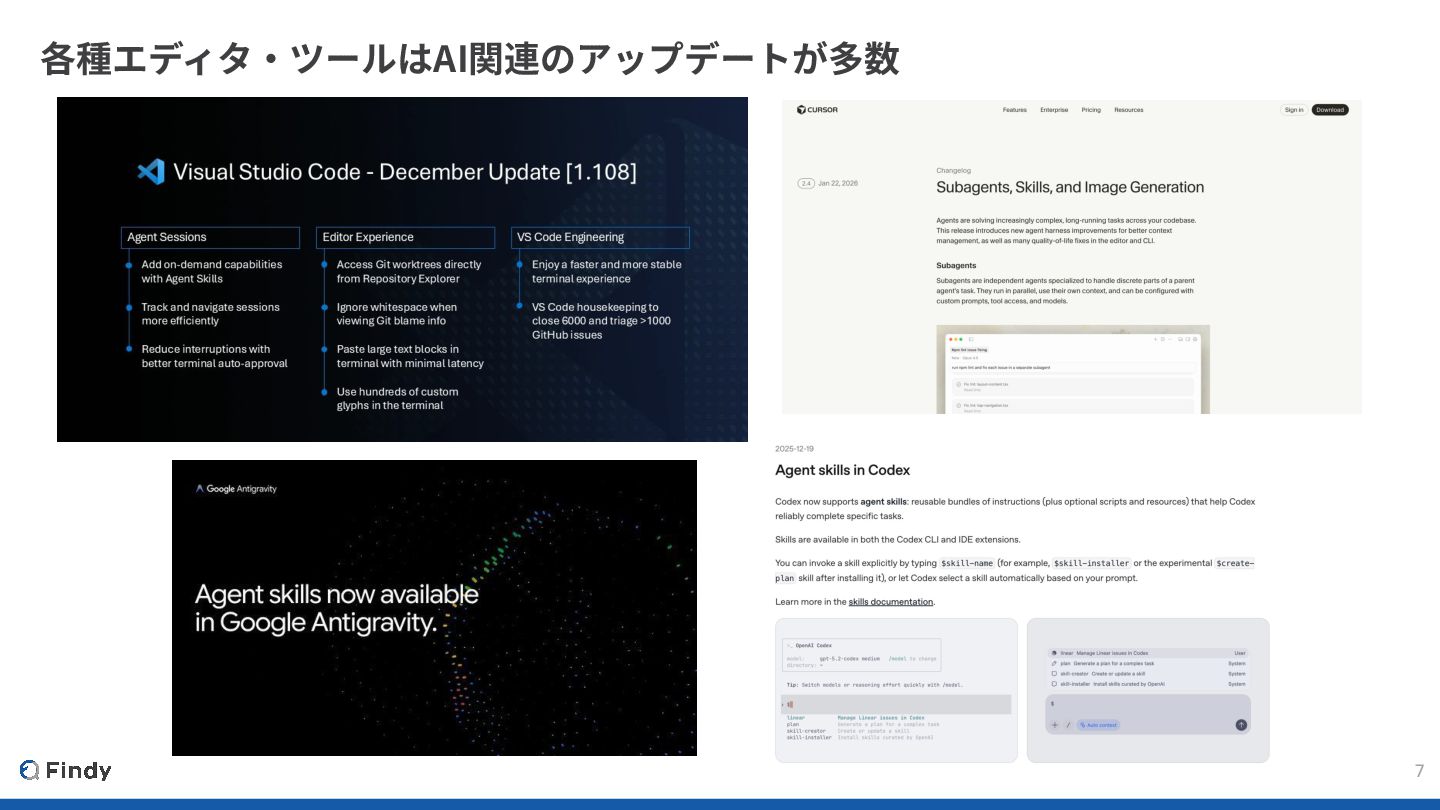Click the send arrow button in the Codex prompt
1440x810 pixels.
pos(1241,725)
